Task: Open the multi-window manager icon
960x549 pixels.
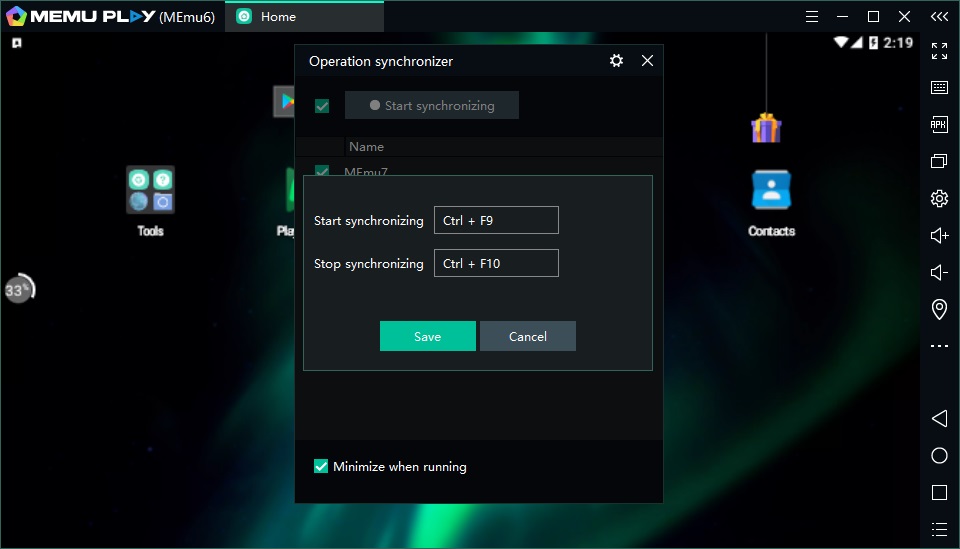Action: coord(939,161)
